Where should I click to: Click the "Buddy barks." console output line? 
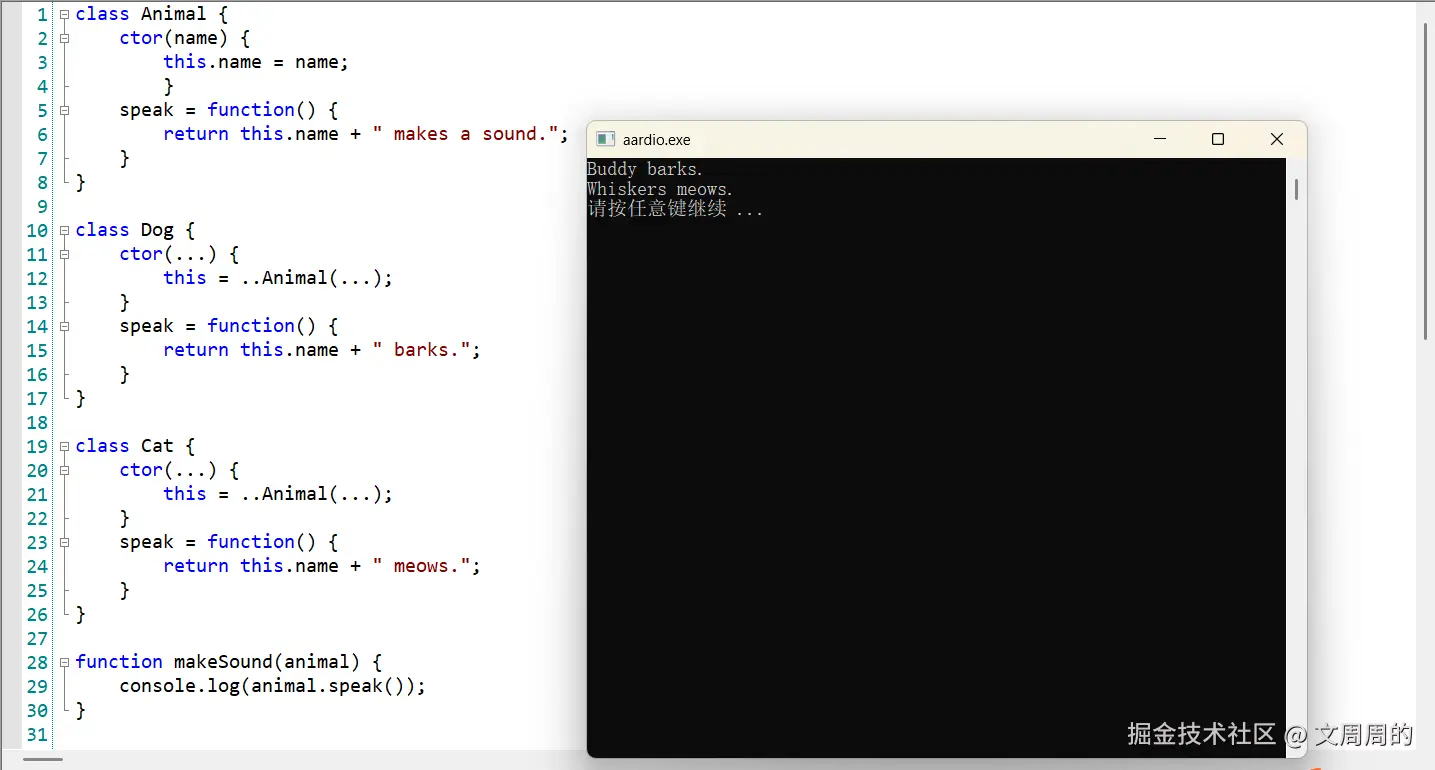(645, 169)
